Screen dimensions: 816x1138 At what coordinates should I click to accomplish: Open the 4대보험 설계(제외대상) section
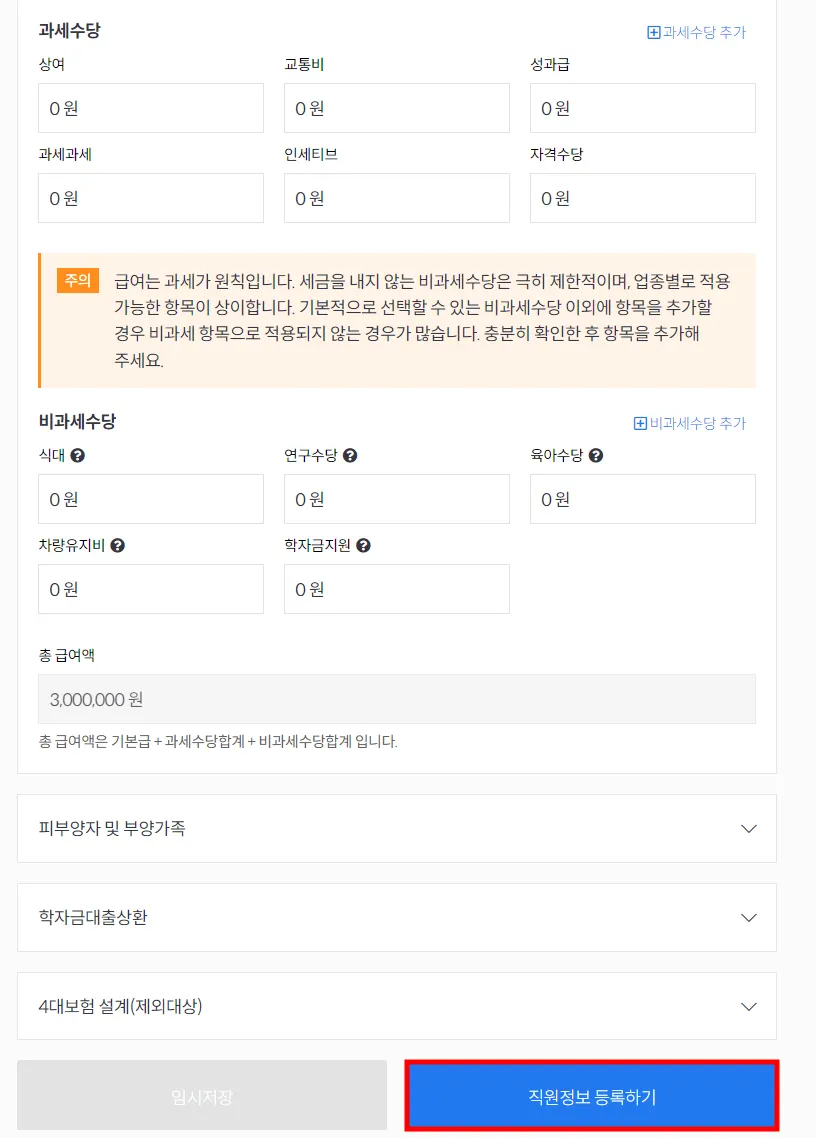pyautogui.click(x=749, y=1006)
